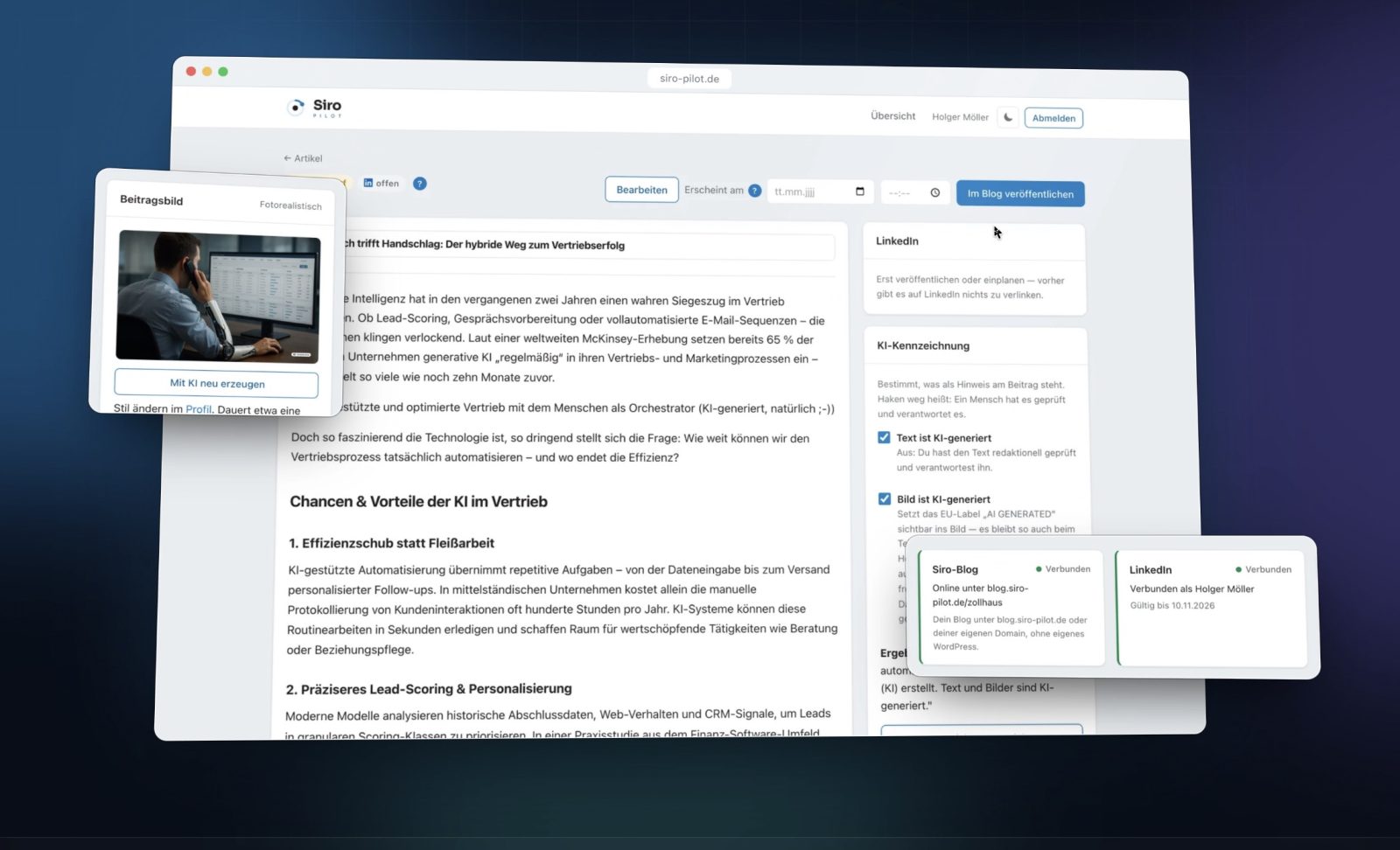Open the date picker calendar icon
Viewport: 1400px width, 850px height.
860,192
